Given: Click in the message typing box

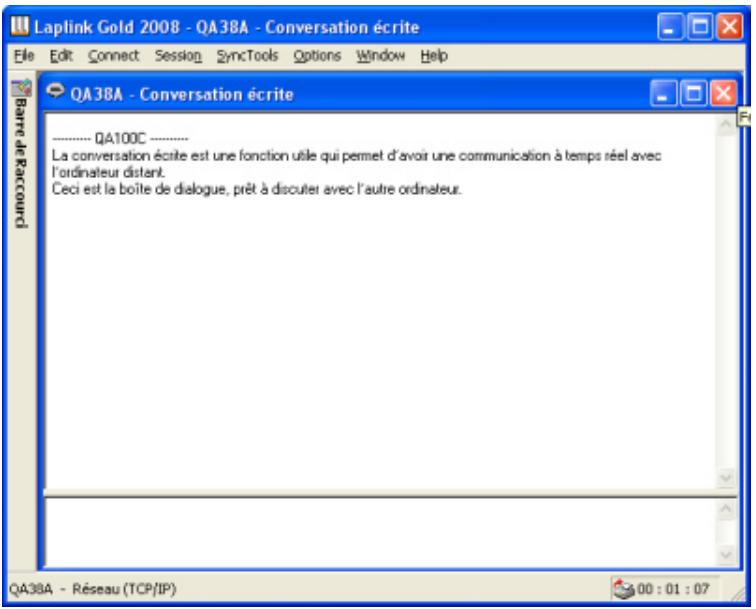Looking at the screenshot, I should point(380,532).
